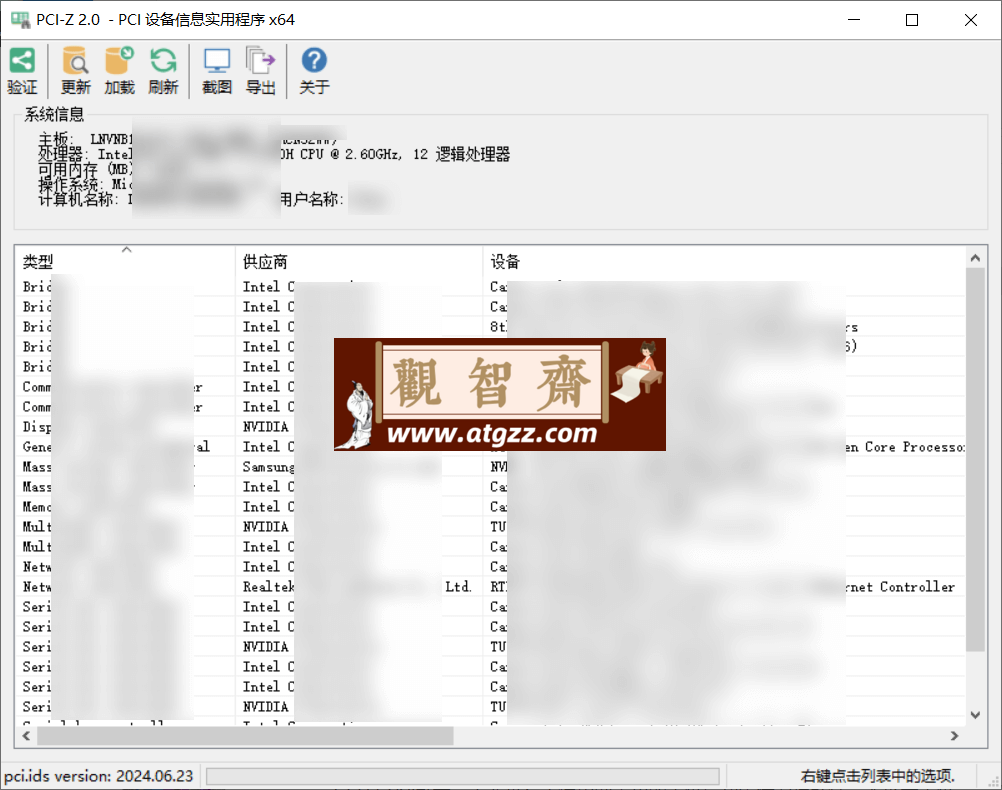Click the 用户名称 label in system info
This screenshot has width=1002, height=790.
point(312,199)
